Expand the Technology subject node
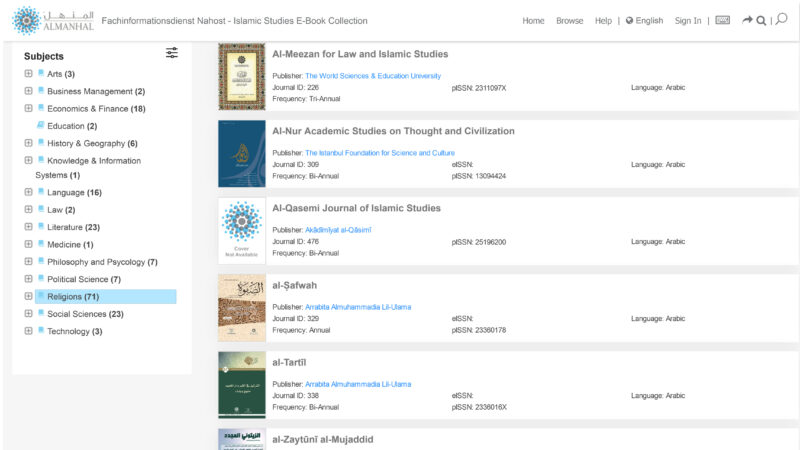The image size is (800, 450). coord(29,331)
